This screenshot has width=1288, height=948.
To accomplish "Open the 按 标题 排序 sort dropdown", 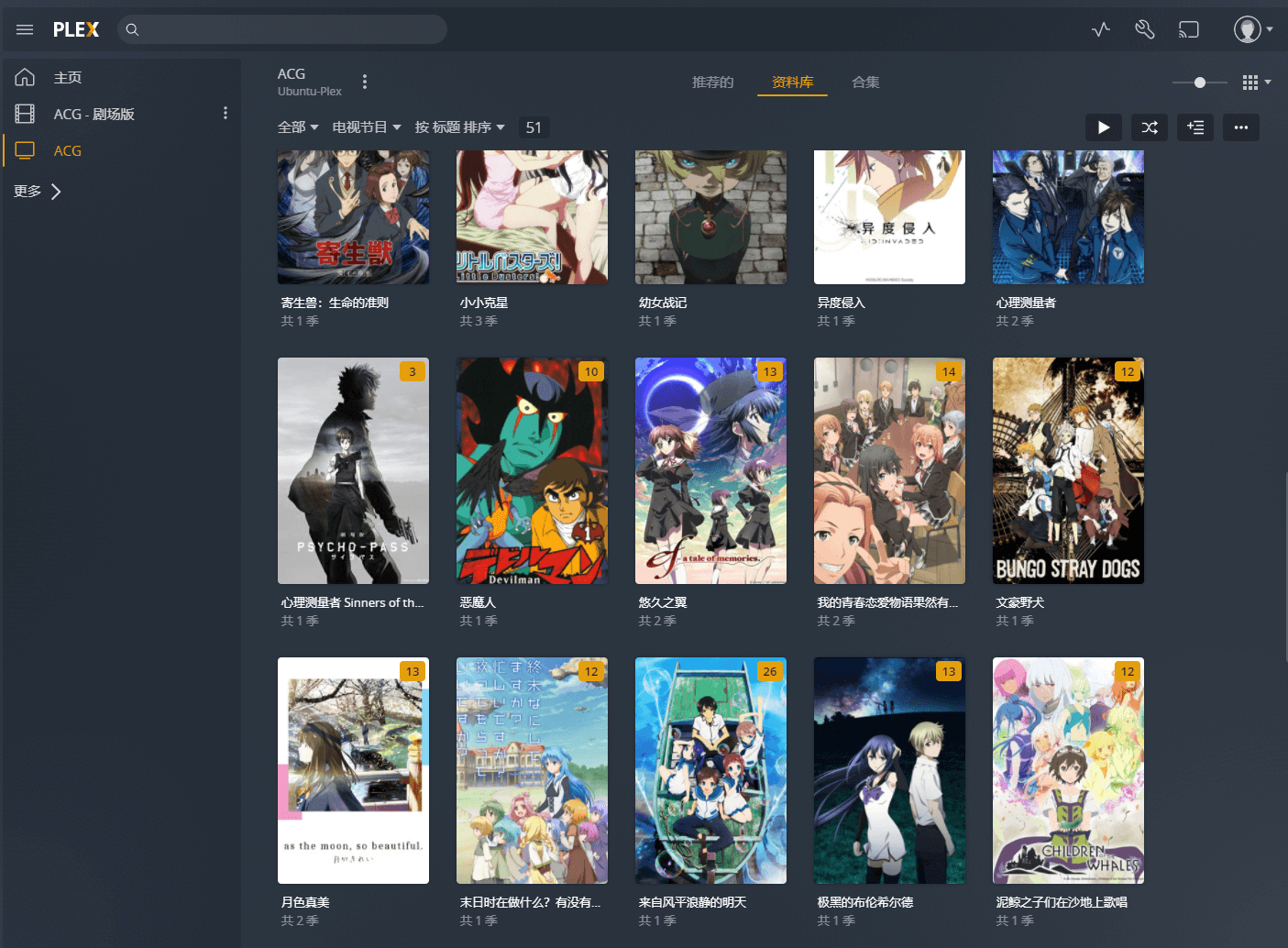I will click(x=459, y=127).
